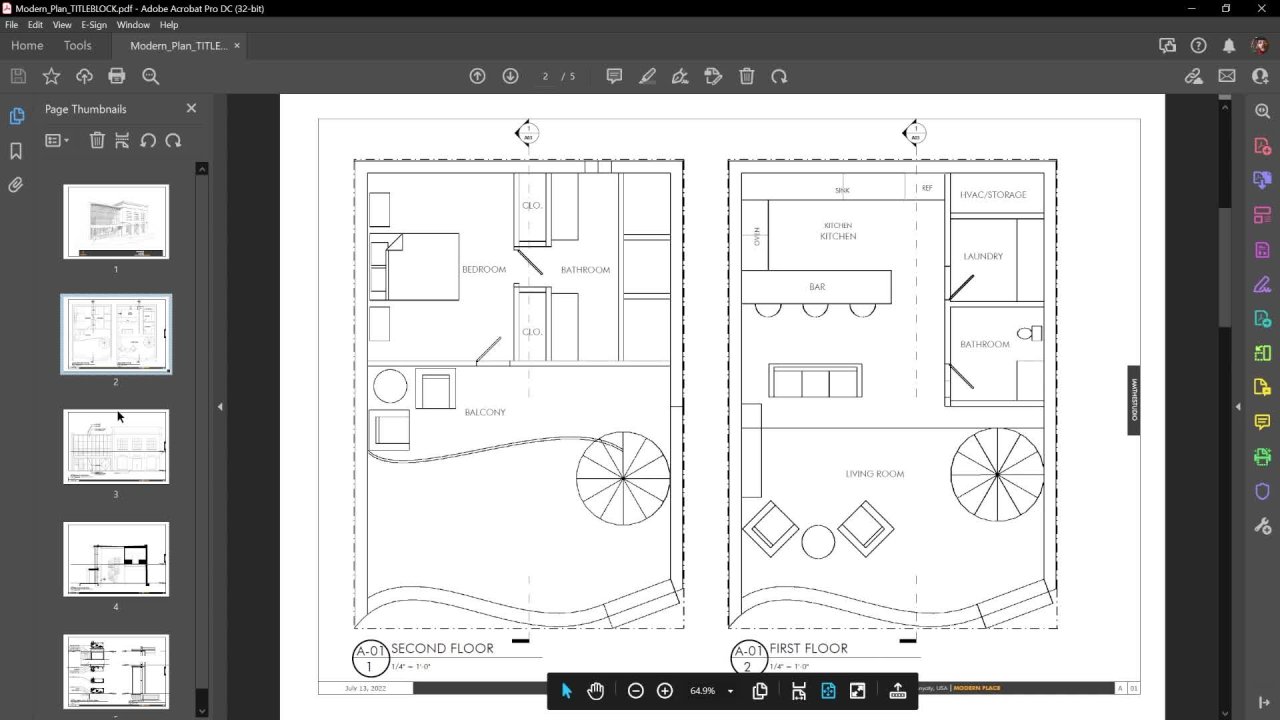
Task: Open the Bookmarks panel icon
Action: pos(16,151)
